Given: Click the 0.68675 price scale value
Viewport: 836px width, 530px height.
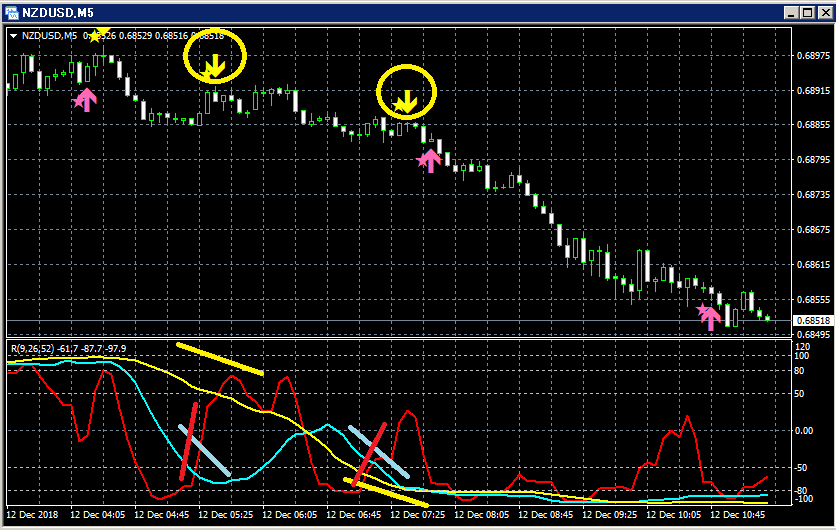Looking at the screenshot, I should (814, 230).
